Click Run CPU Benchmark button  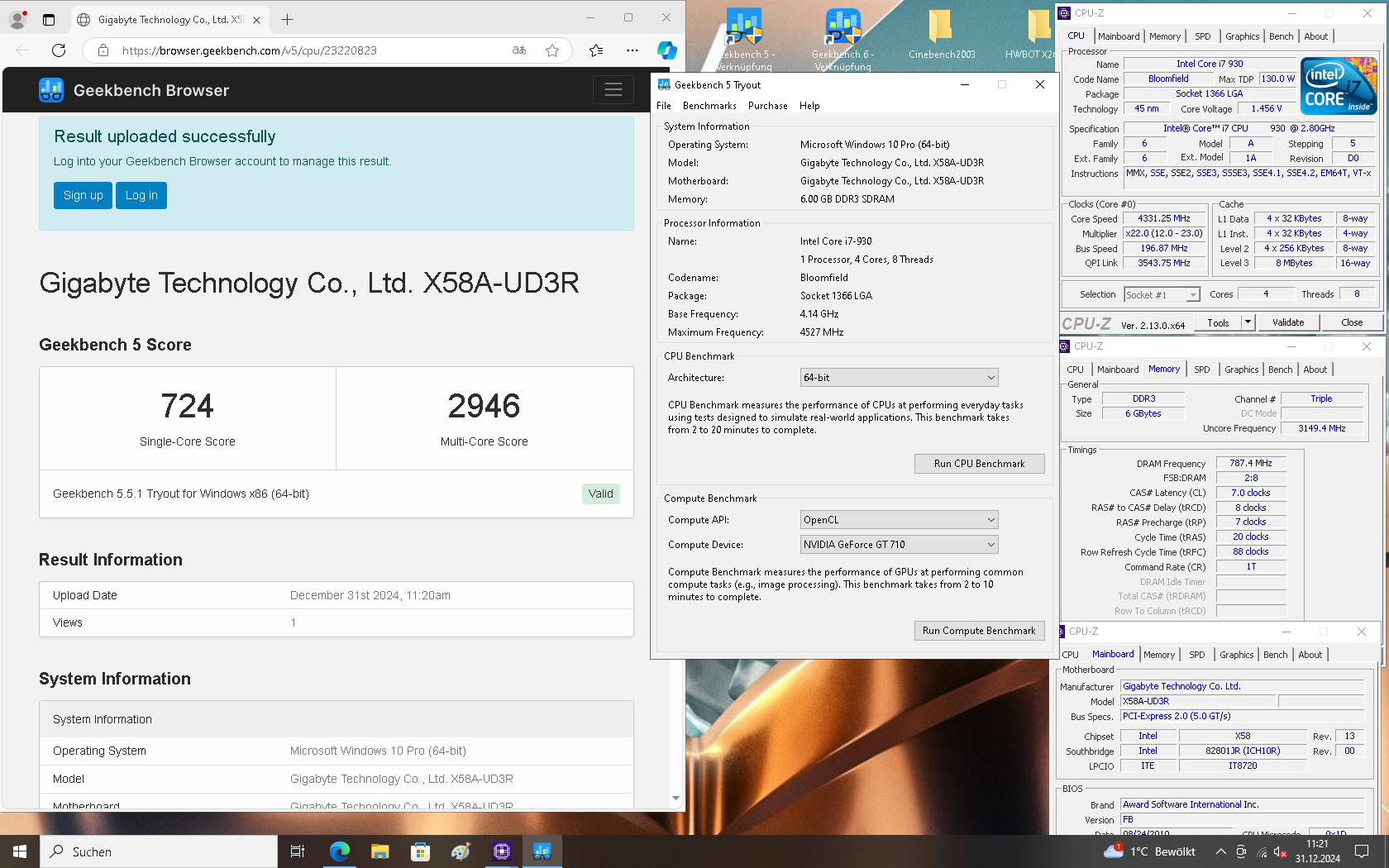(979, 464)
